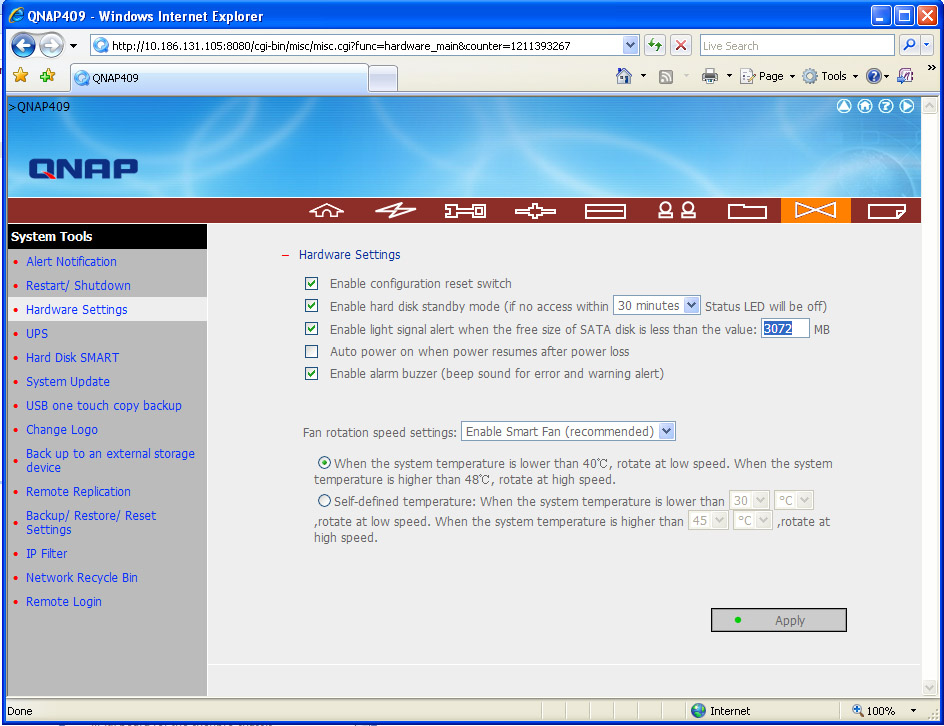Click the Add to Favorites star-plus icon
This screenshot has height=726, width=944.
point(48,75)
